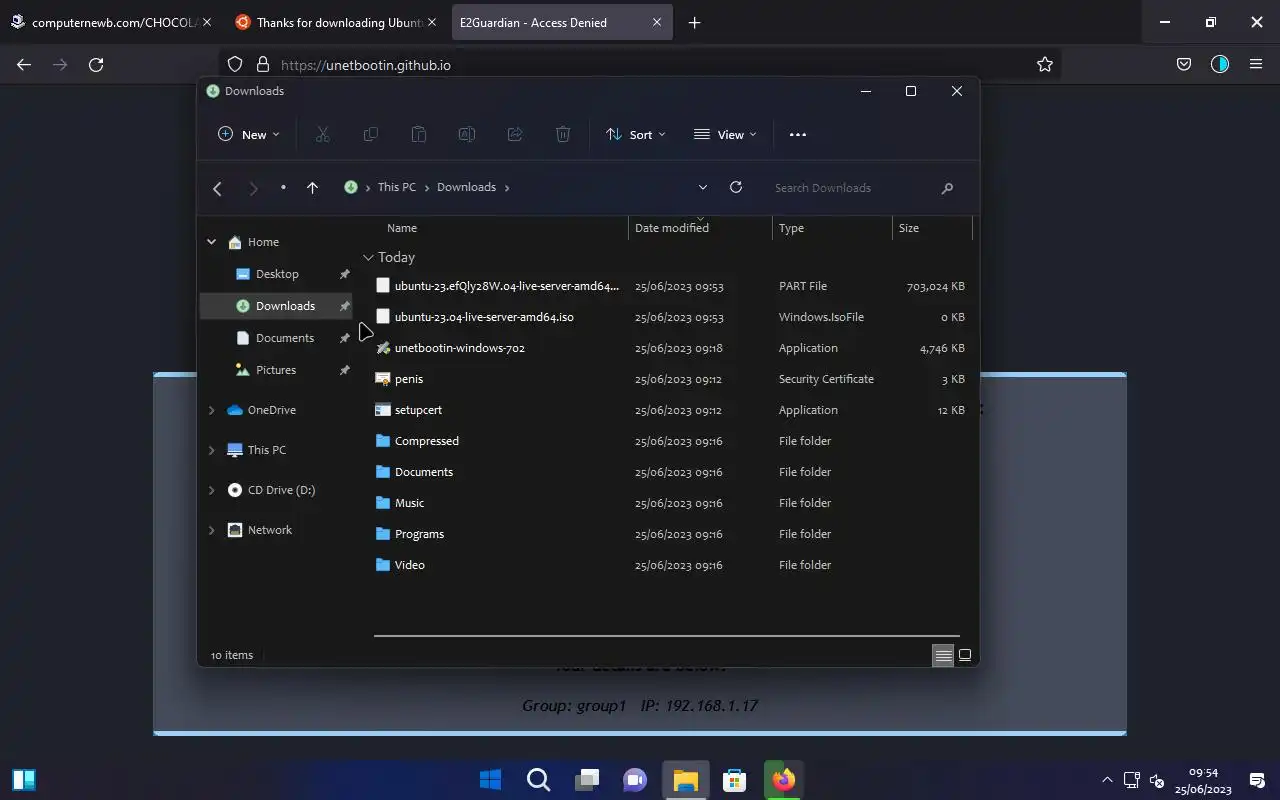Click the search magnifier in Search Downloads
This screenshot has width=1280, height=800.
click(x=946, y=188)
